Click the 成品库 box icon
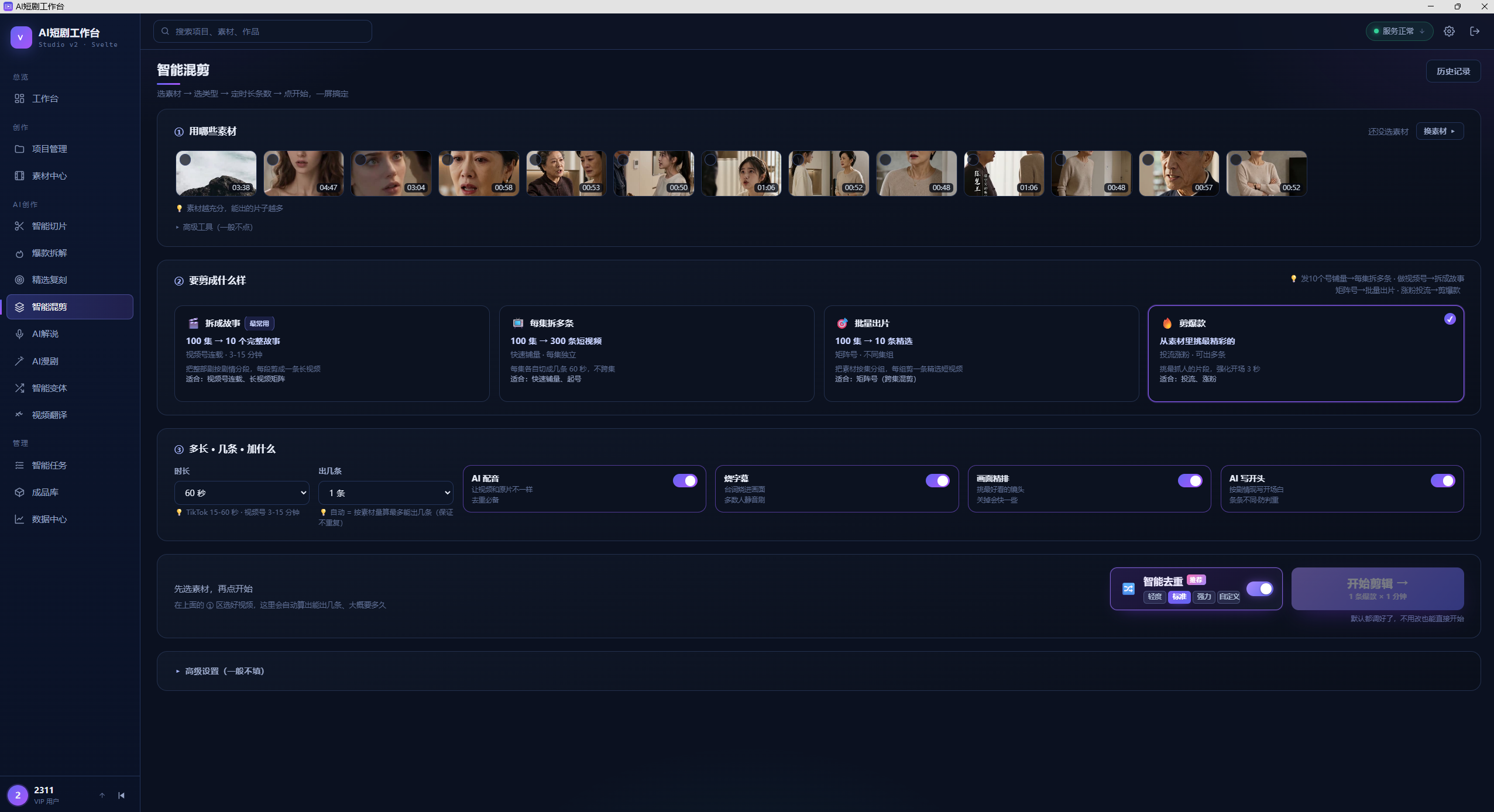 point(19,493)
